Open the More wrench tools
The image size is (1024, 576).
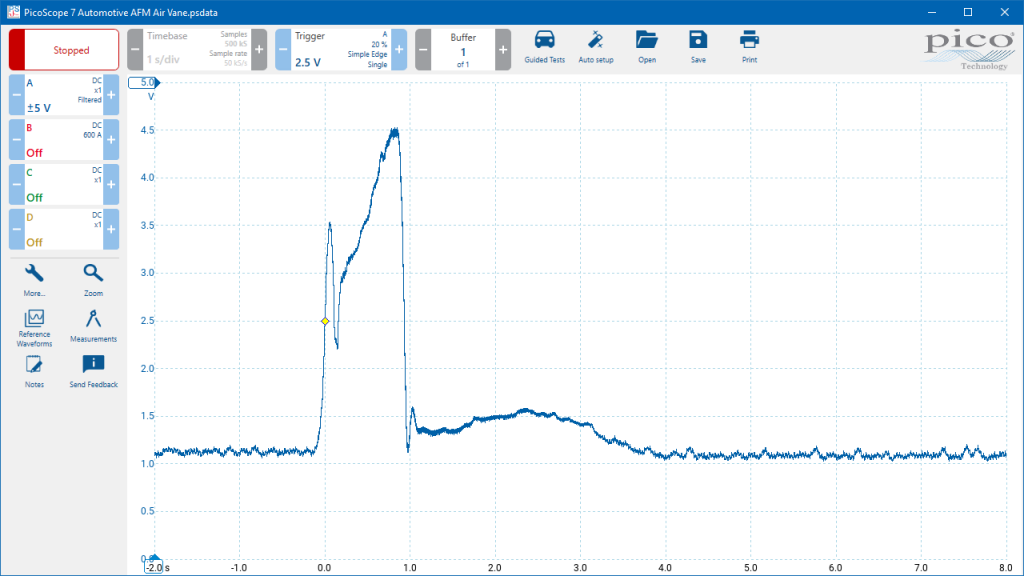[34, 280]
